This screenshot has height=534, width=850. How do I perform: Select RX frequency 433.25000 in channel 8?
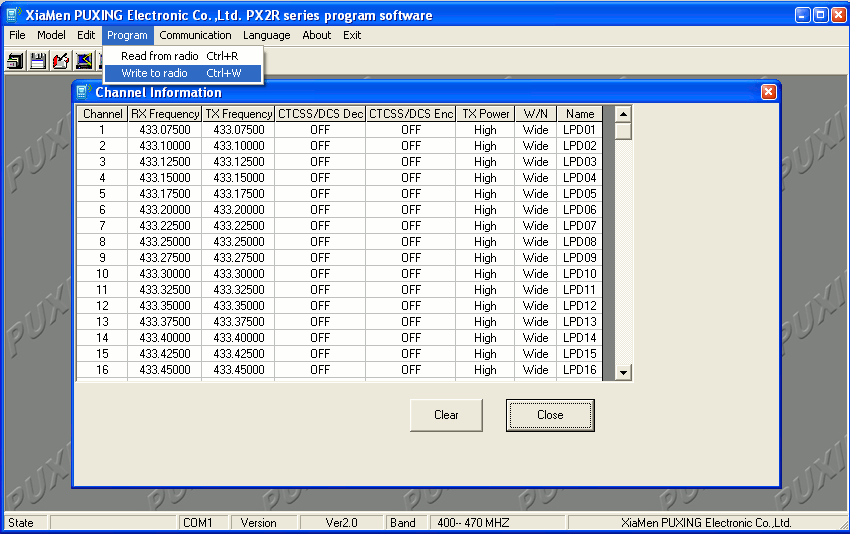point(165,242)
